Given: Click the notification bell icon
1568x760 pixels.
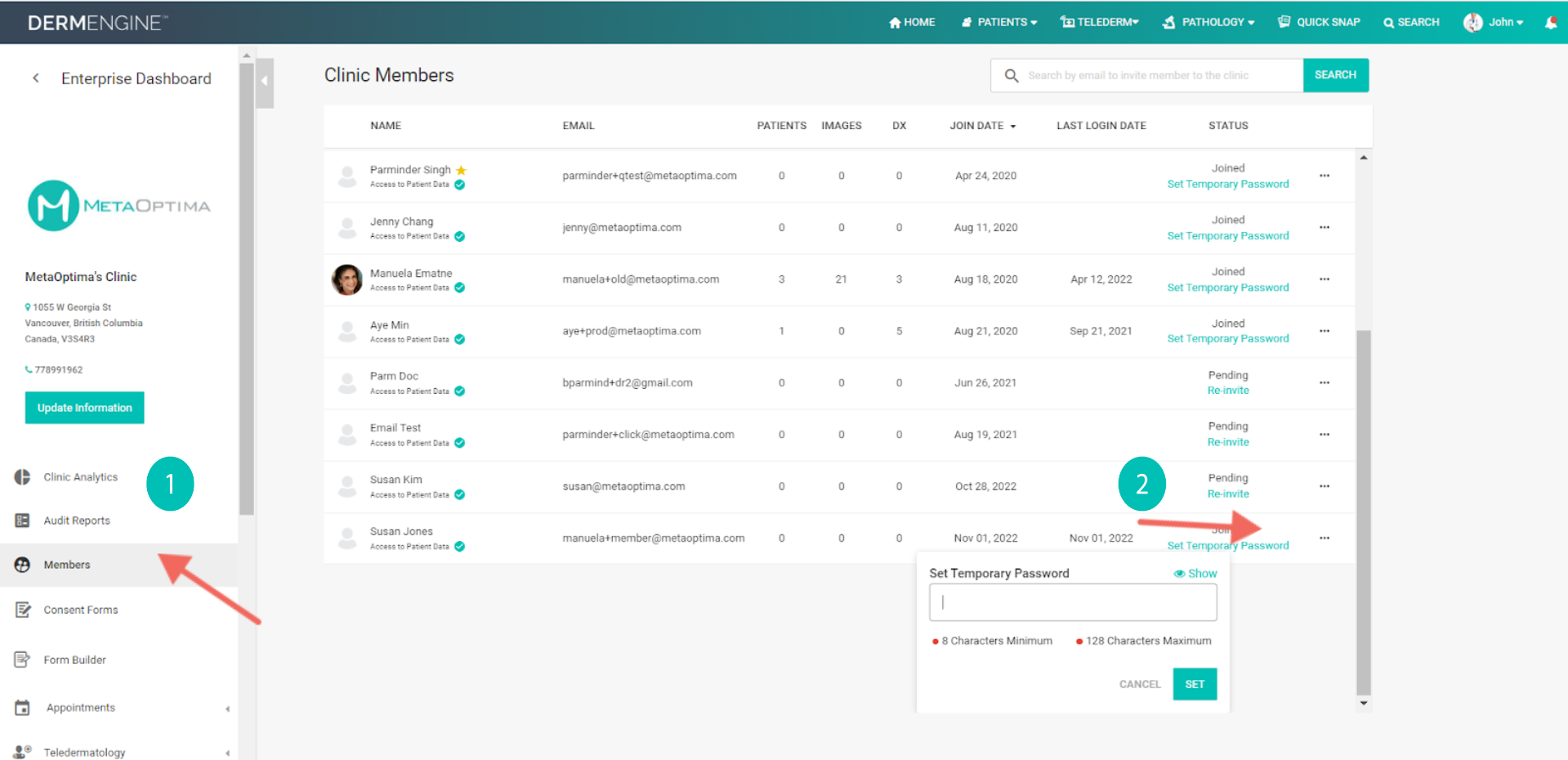Looking at the screenshot, I should click(x=1550, y=22).
